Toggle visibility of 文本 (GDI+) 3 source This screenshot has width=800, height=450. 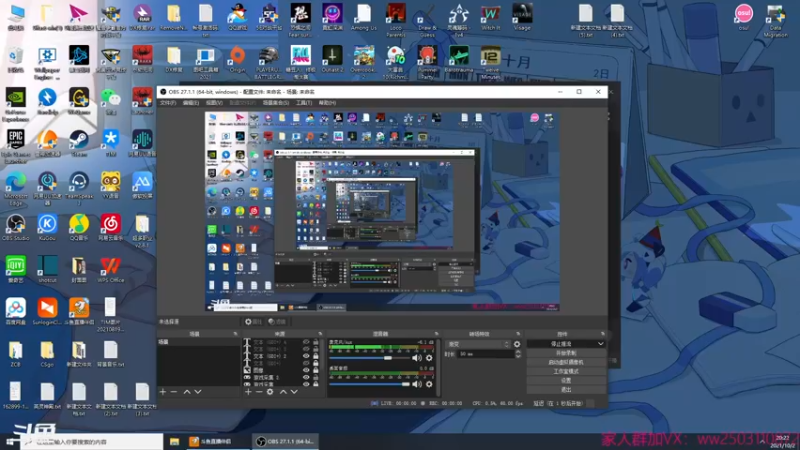306,349
